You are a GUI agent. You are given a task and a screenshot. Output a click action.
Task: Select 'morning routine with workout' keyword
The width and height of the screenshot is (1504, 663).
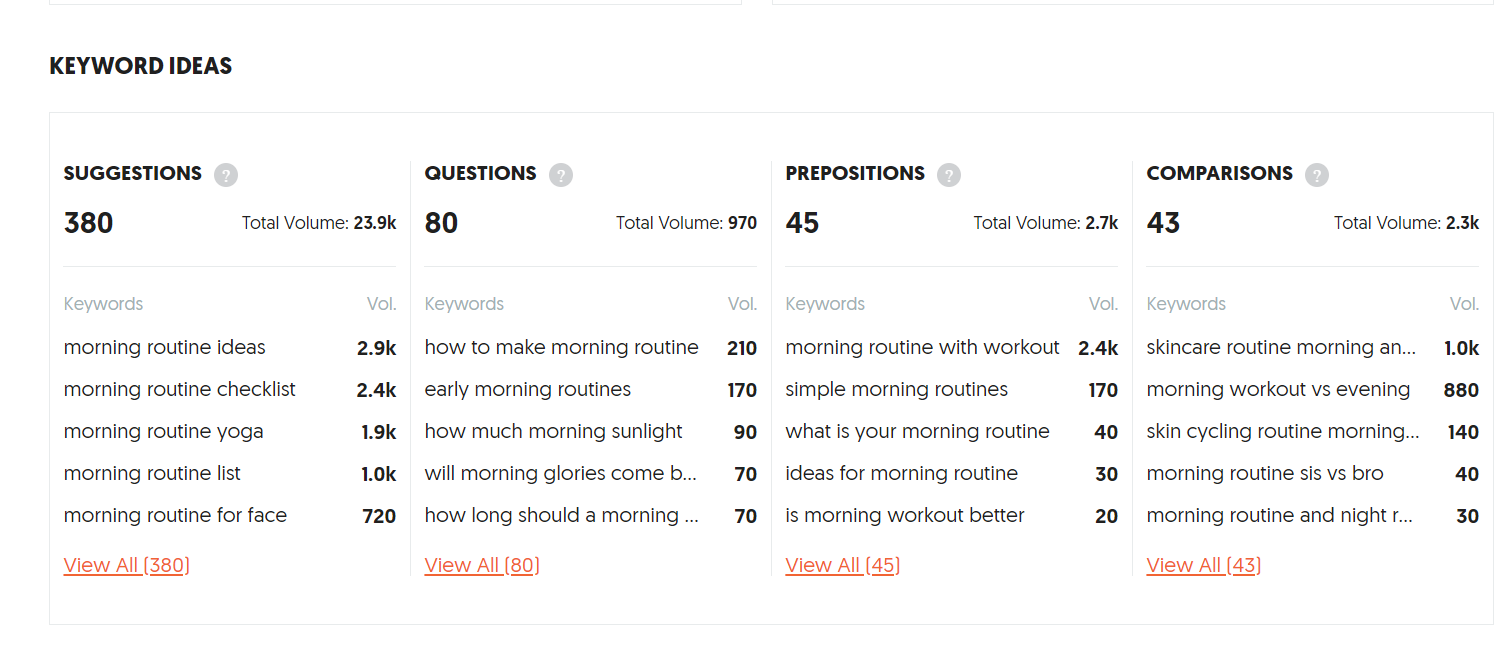click(922, 348)
